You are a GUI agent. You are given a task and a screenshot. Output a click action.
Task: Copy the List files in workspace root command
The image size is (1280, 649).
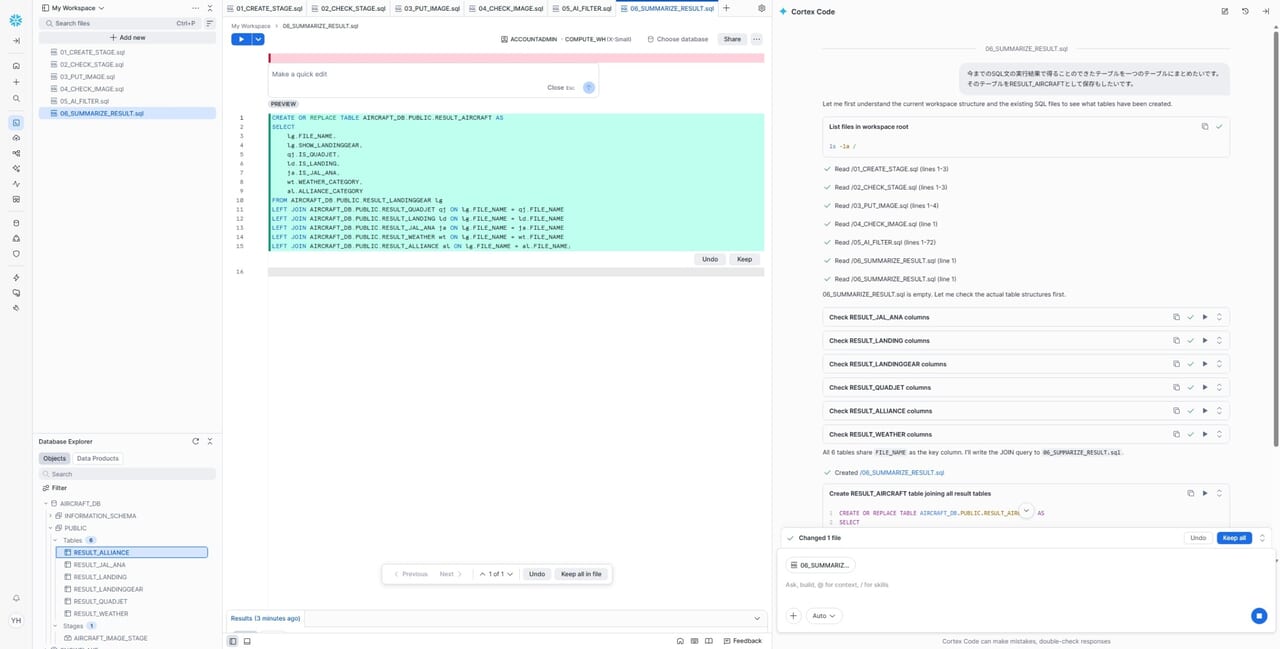pos(1204,127)
